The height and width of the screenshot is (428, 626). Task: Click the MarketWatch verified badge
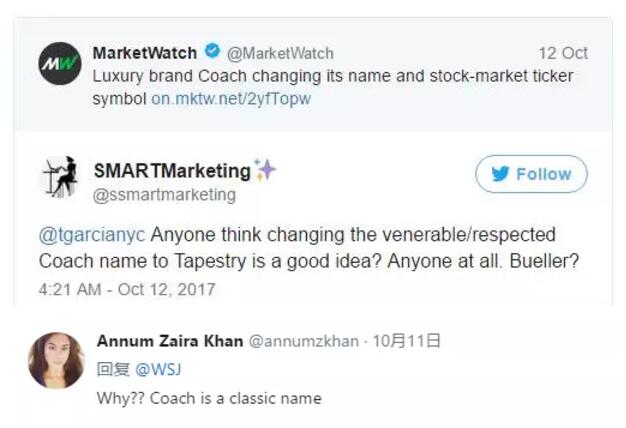pos(211,52)
